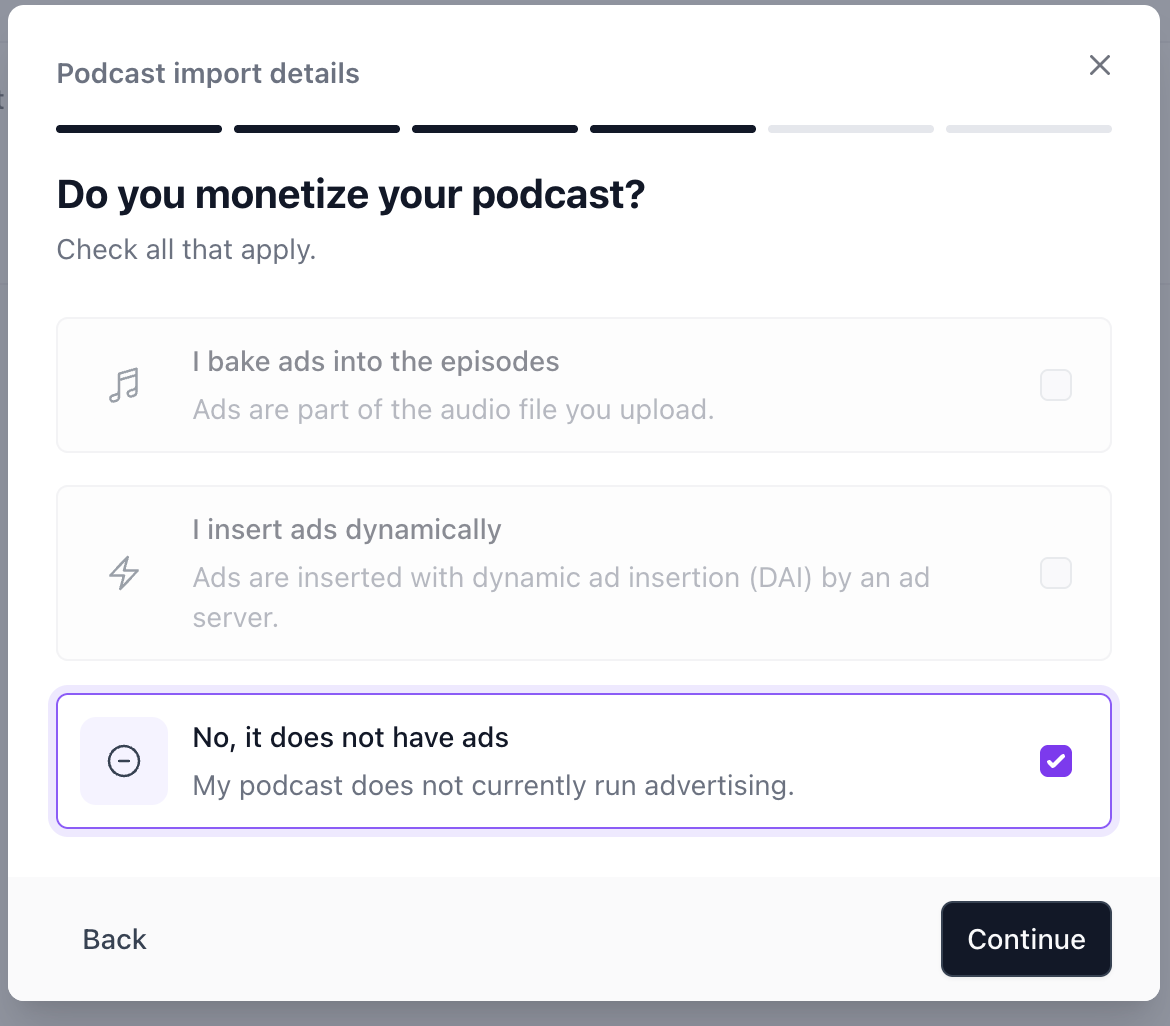
Task: Click the fourth filled progress segment
Action: 673,129
